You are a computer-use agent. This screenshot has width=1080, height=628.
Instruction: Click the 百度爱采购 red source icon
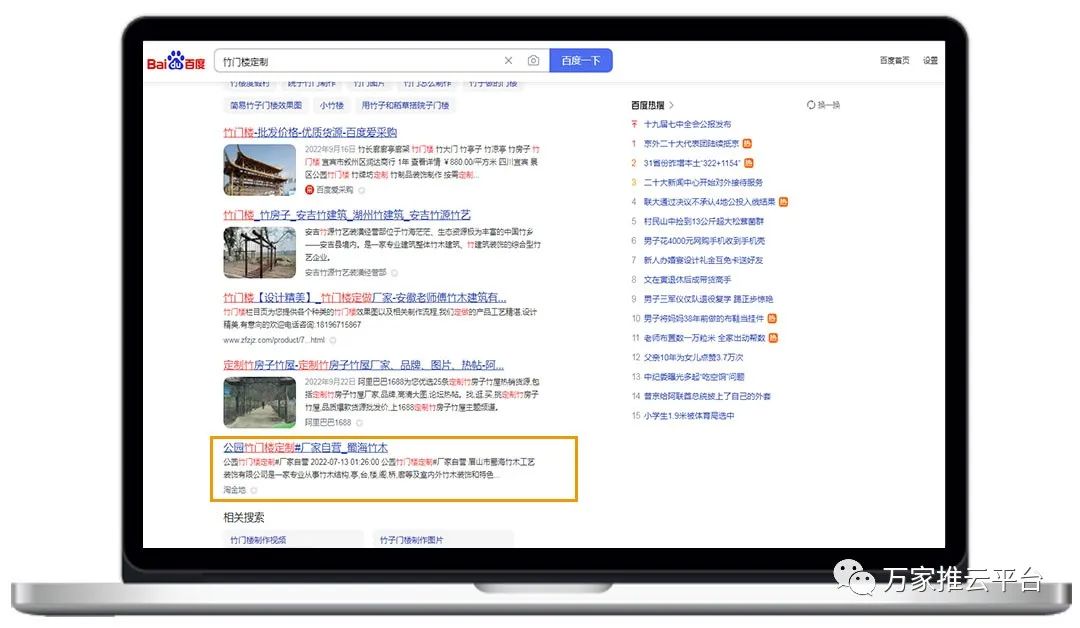click(310, 189)
